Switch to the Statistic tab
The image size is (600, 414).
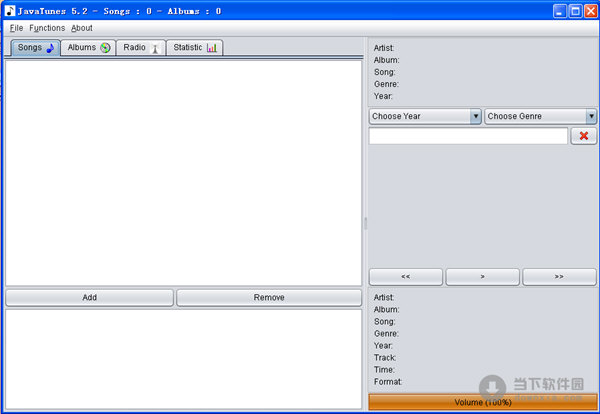tap(195, 48)
